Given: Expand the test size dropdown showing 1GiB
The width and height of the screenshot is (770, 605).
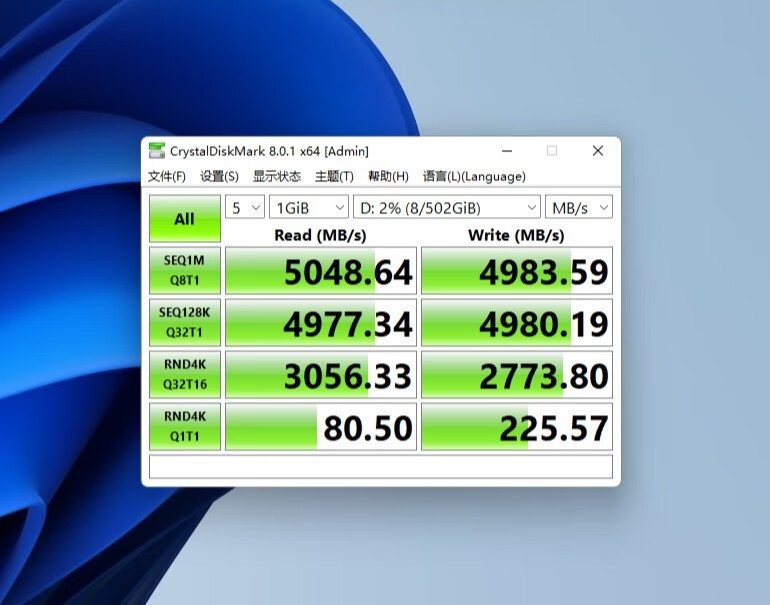Looking at the screenshot, I should tap(309, 207).
